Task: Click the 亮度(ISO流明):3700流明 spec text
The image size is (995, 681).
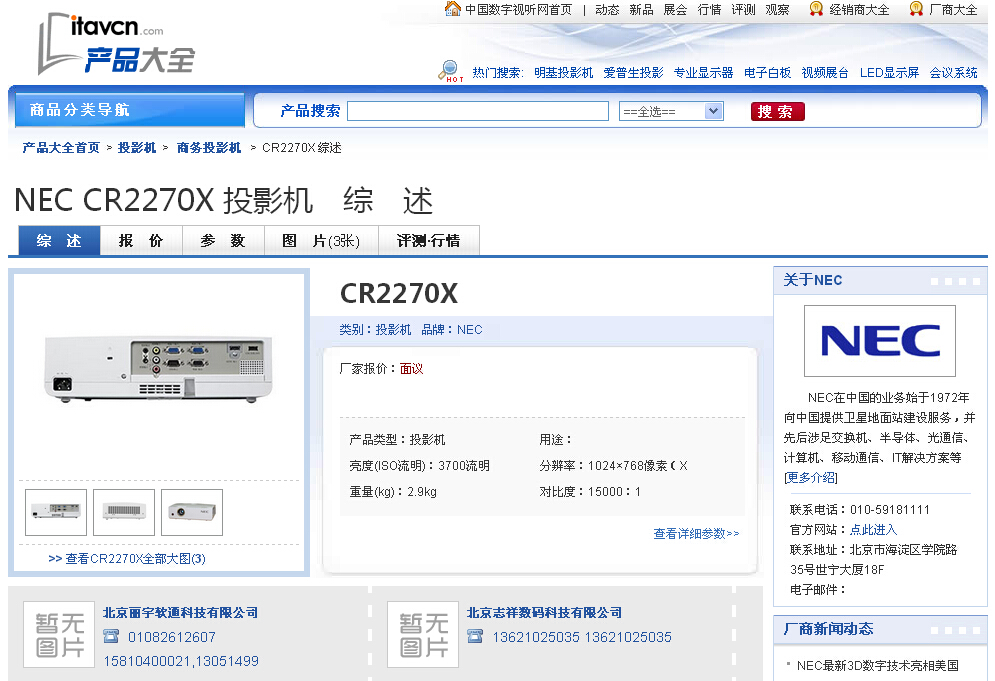Action: [x=419, y=465]
